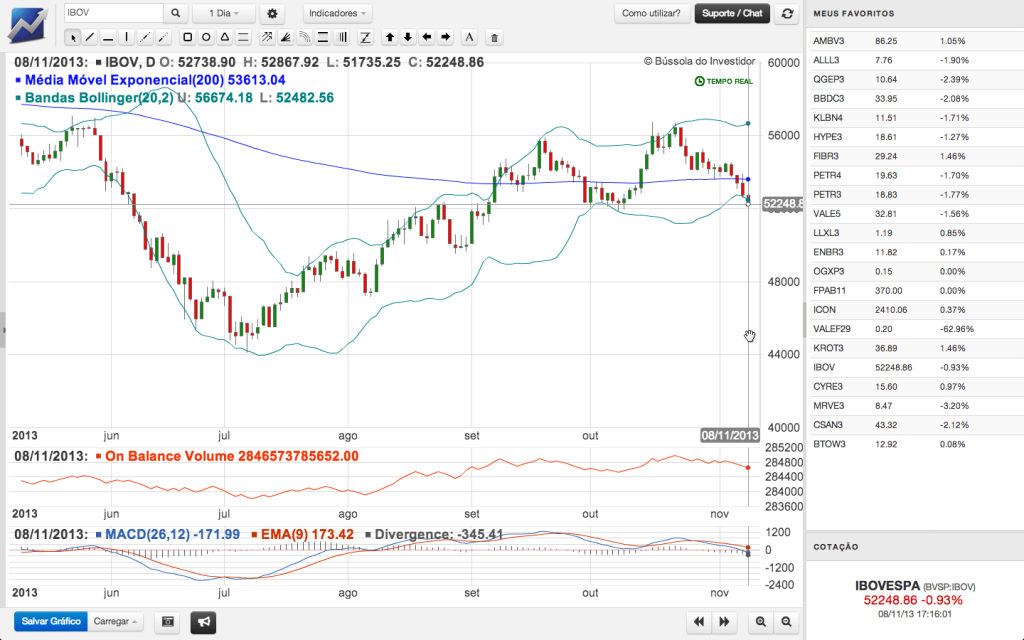This screenshot has height=640, width=1024.
Task: Select KLBN4 in favorites list
Action: 915,118
